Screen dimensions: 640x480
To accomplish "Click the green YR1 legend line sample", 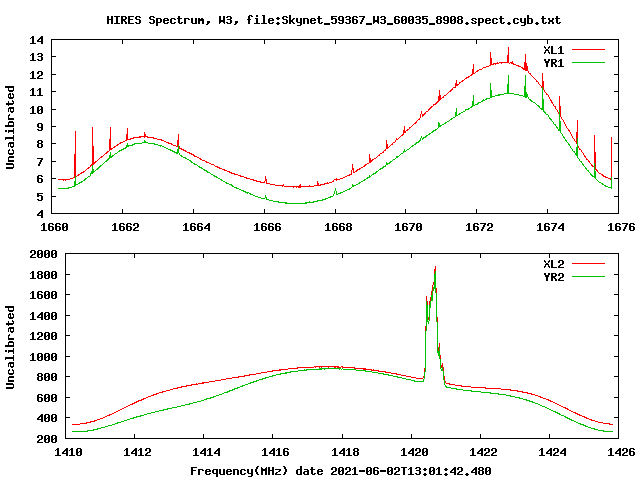I will [588, 63].
